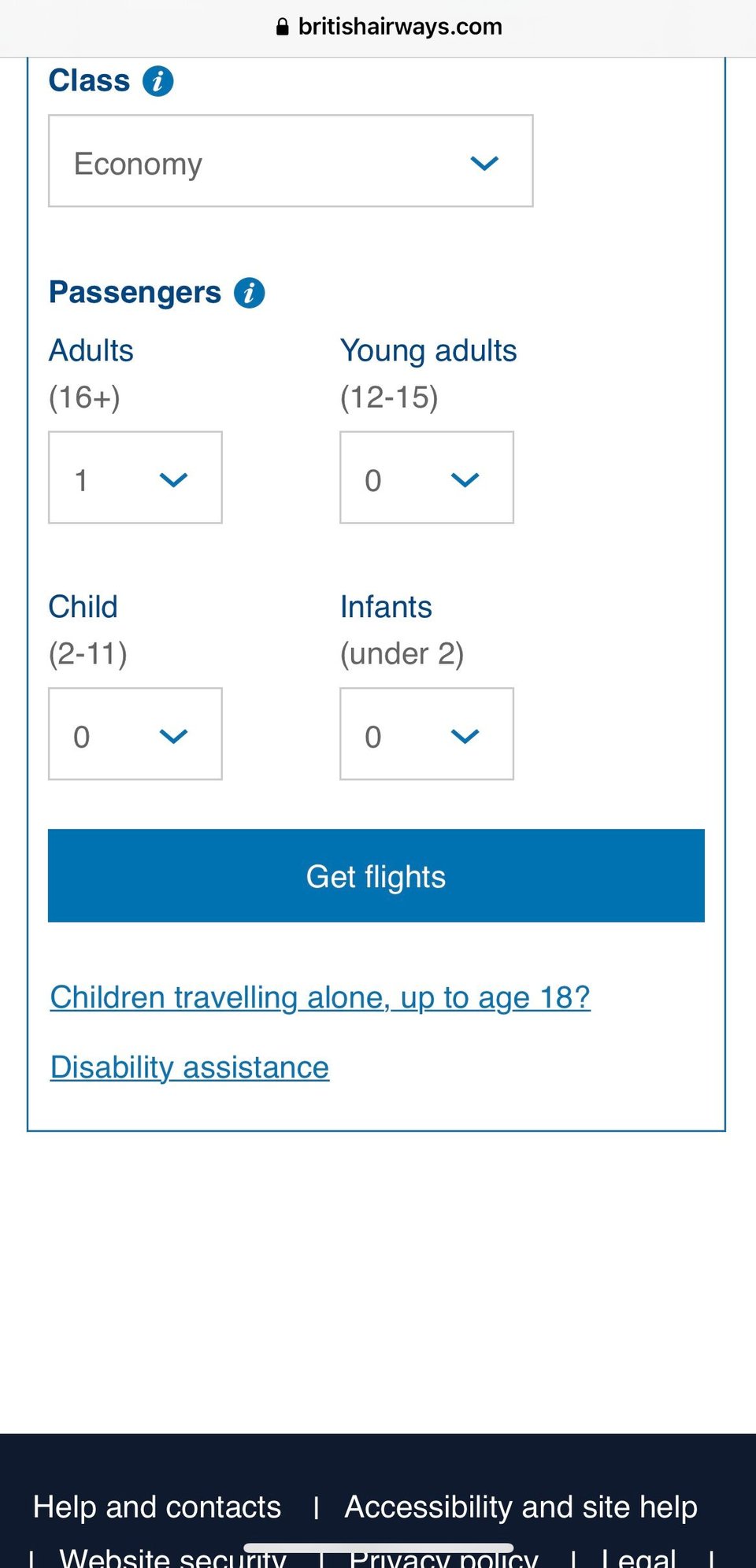Image resolution: width=756 pixels, height=1568 pixels.
Task: Open Children travelling alone link
Action: tap(320, 997)
